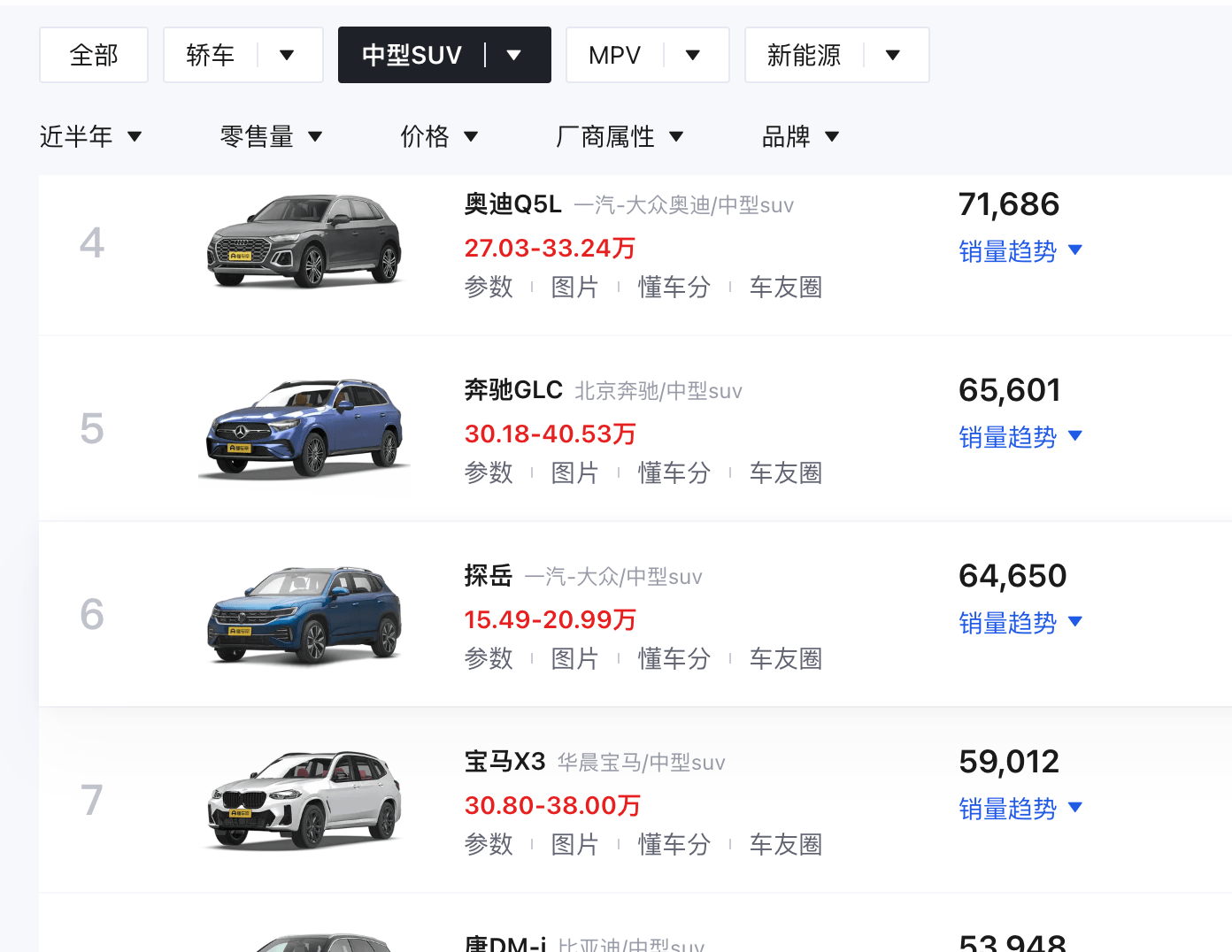Expand the 品牌 filter
Screen dimensions: 1232x952
pos(800,136)
